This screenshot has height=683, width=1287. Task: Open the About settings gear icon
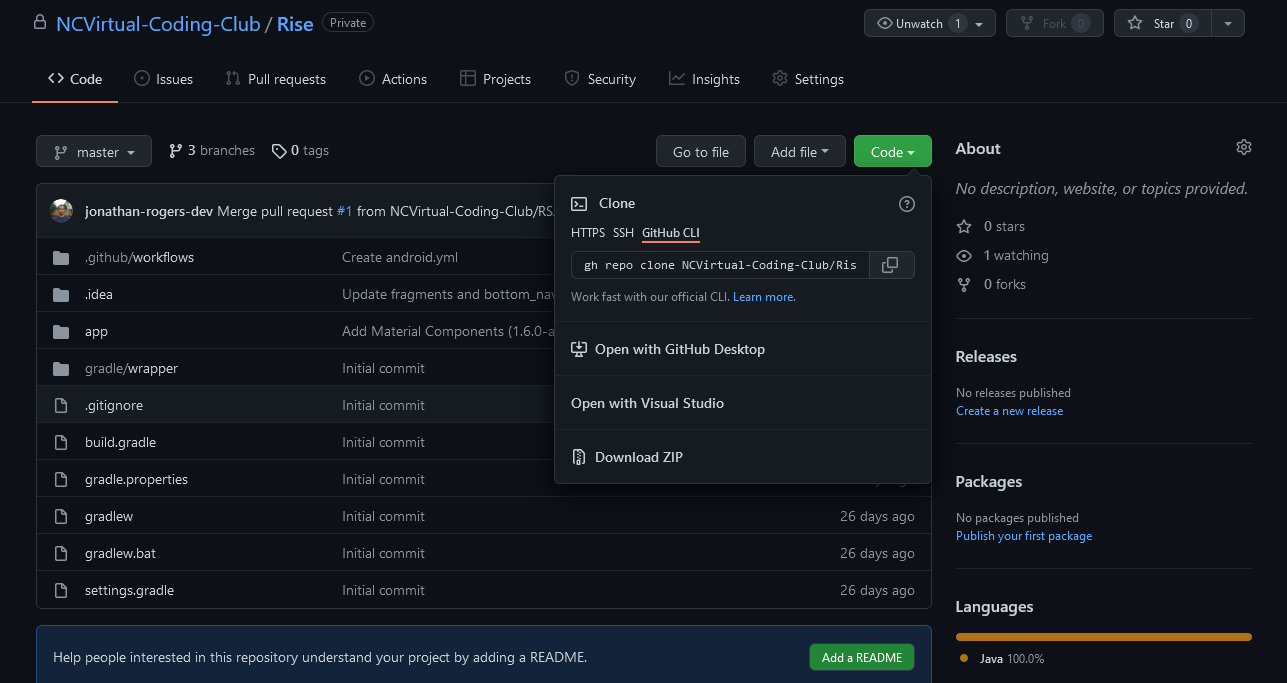coord(1244,147)
